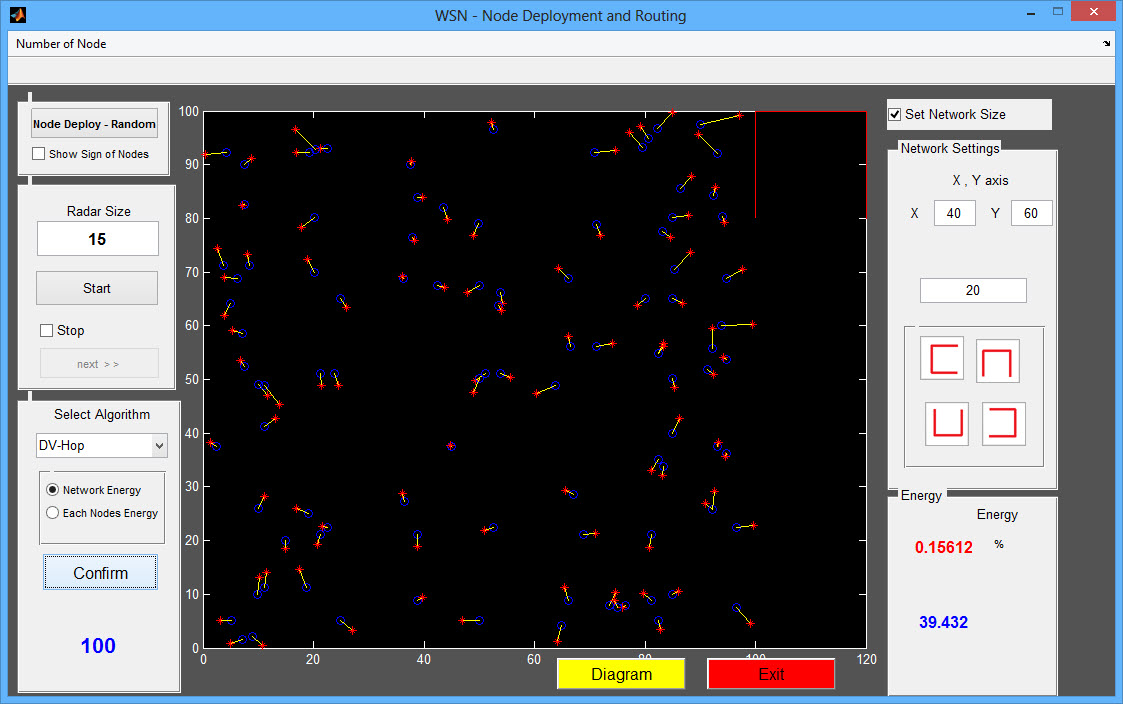
Task: Click the yellow Diagram button
Action: pos(621,674)
